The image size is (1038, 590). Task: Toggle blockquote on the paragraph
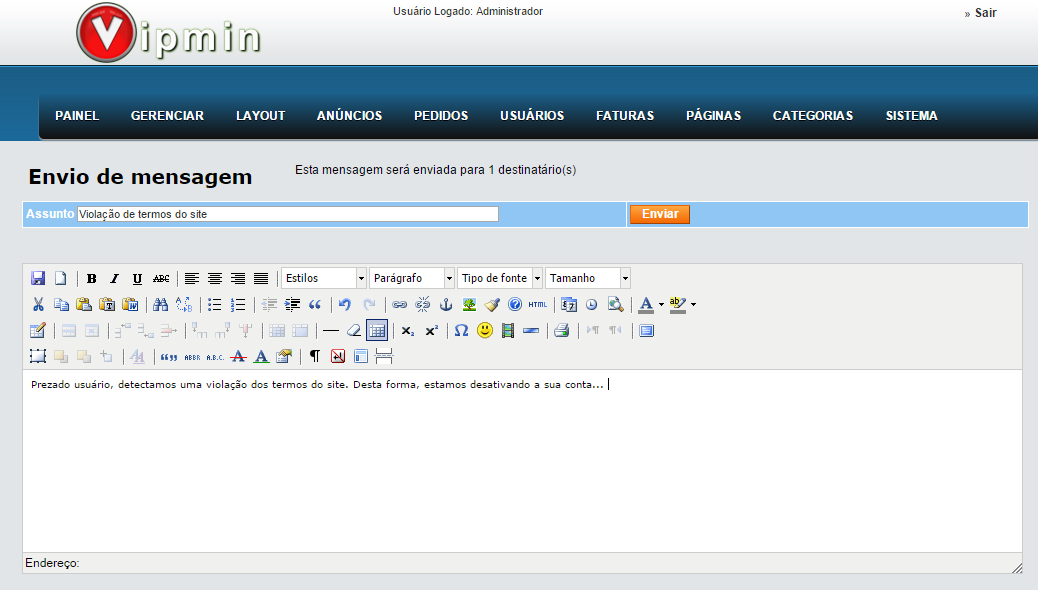[x=315, y=305]
